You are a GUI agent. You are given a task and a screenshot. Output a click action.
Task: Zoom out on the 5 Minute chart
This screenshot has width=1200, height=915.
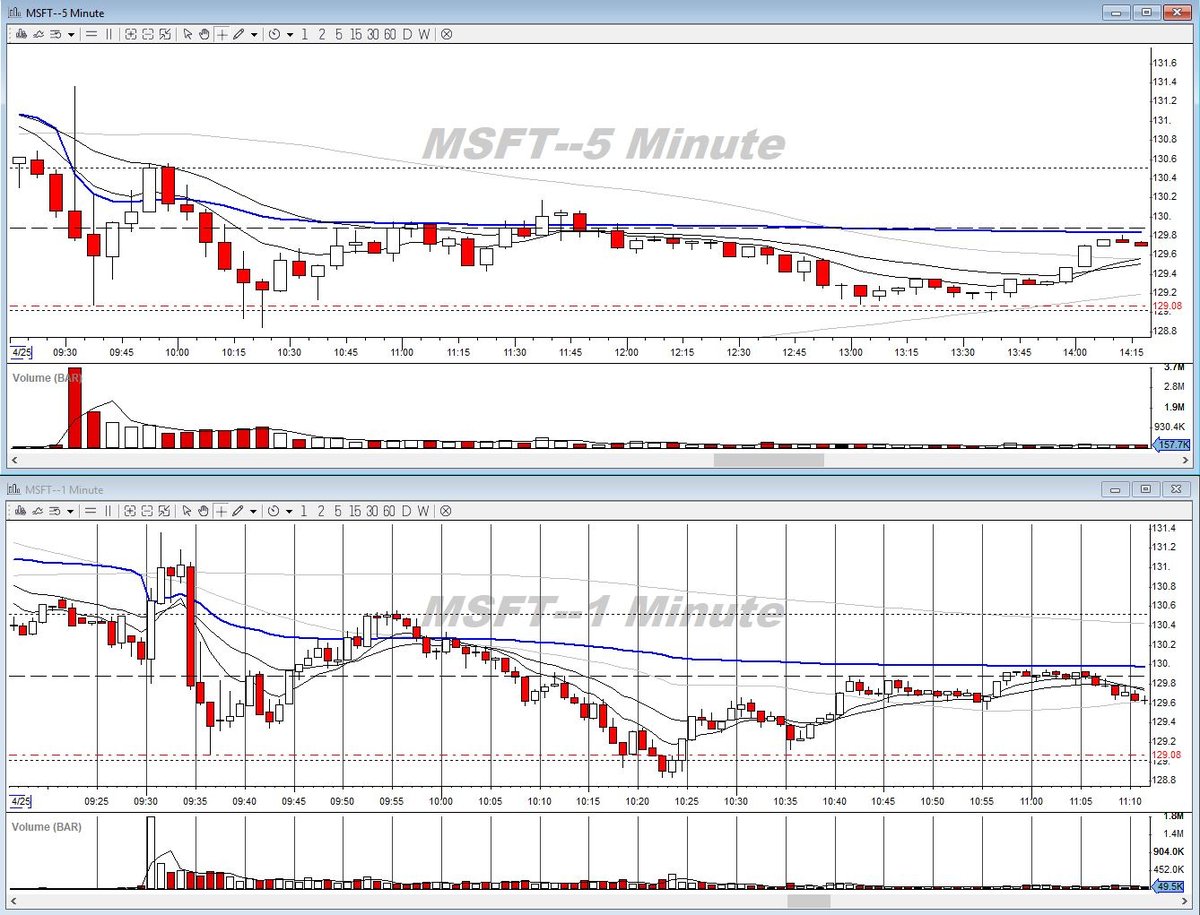(148, 34)
